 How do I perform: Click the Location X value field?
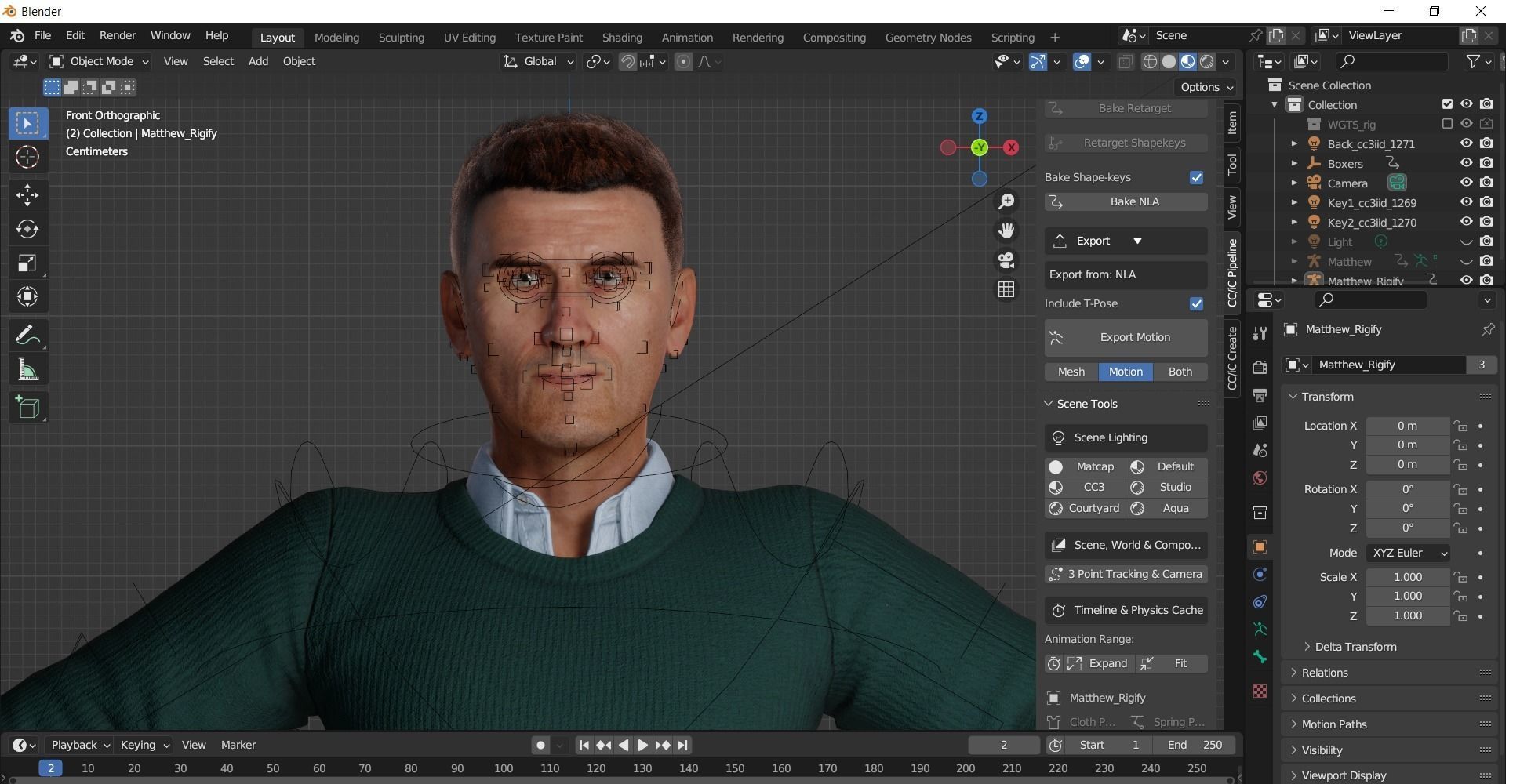click(1407, 426)
